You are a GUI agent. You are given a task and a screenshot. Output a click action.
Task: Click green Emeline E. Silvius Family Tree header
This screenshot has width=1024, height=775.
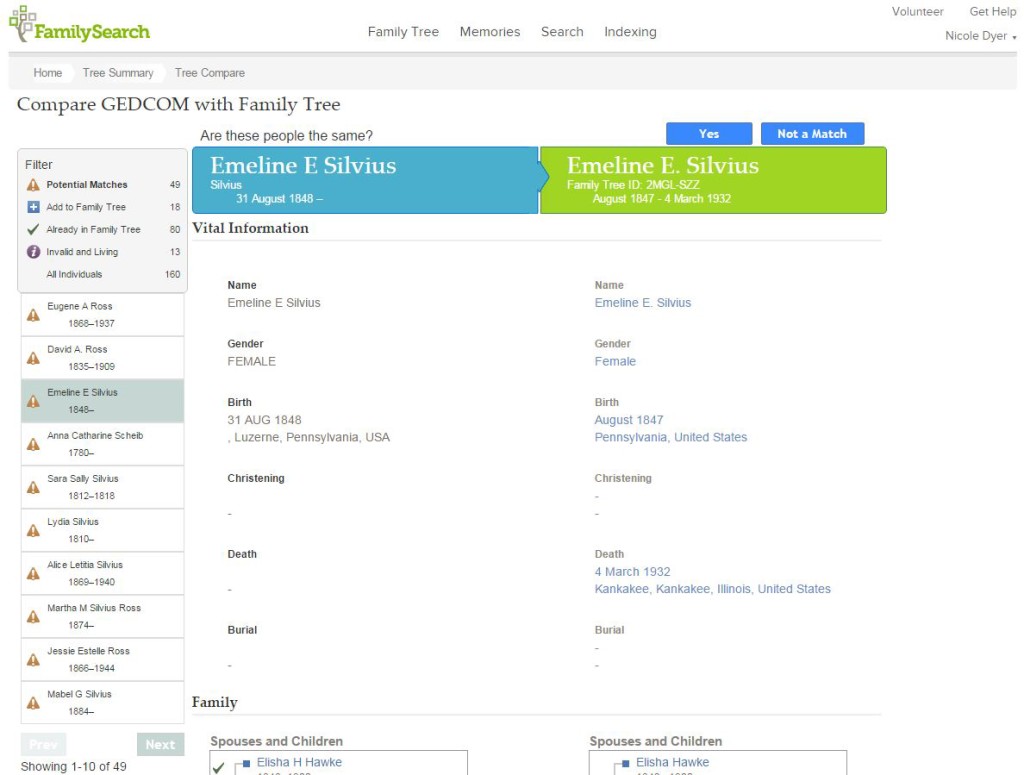pos(713,180)
